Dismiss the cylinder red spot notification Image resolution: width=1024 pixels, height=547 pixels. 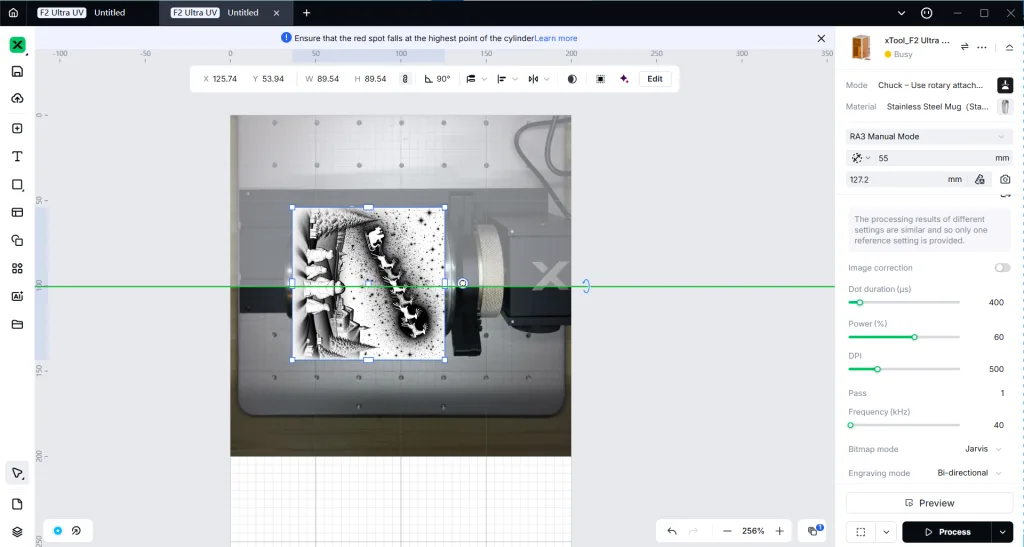pyautogui.click(x=822, y=39)
